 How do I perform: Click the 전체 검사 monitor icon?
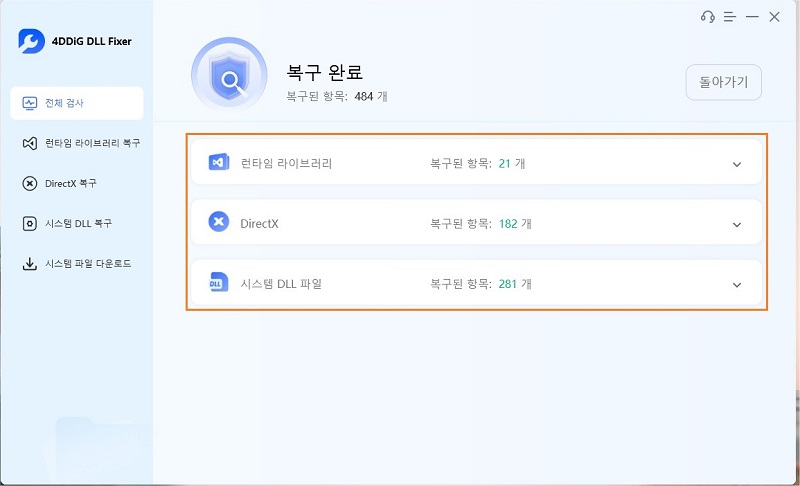tap(30, 103)
